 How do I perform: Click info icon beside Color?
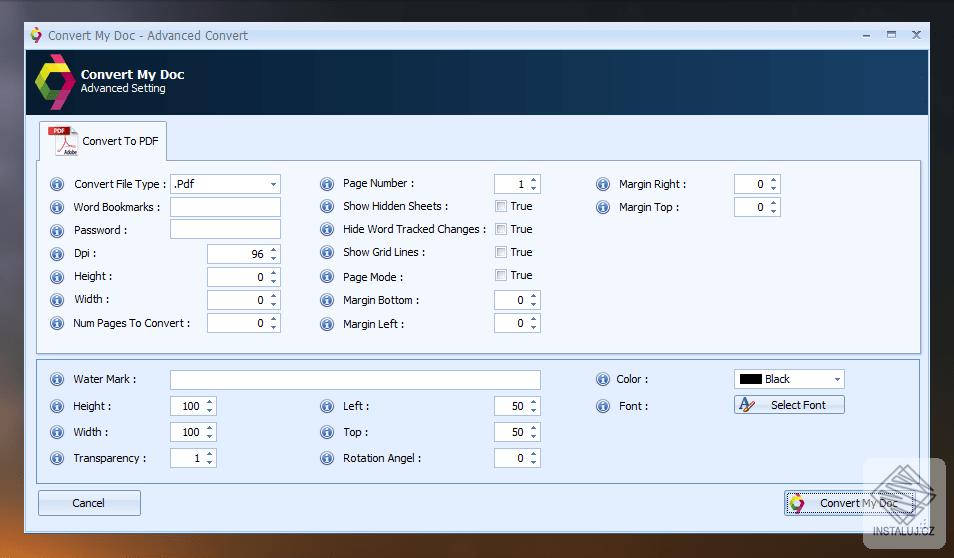point(603,380)
